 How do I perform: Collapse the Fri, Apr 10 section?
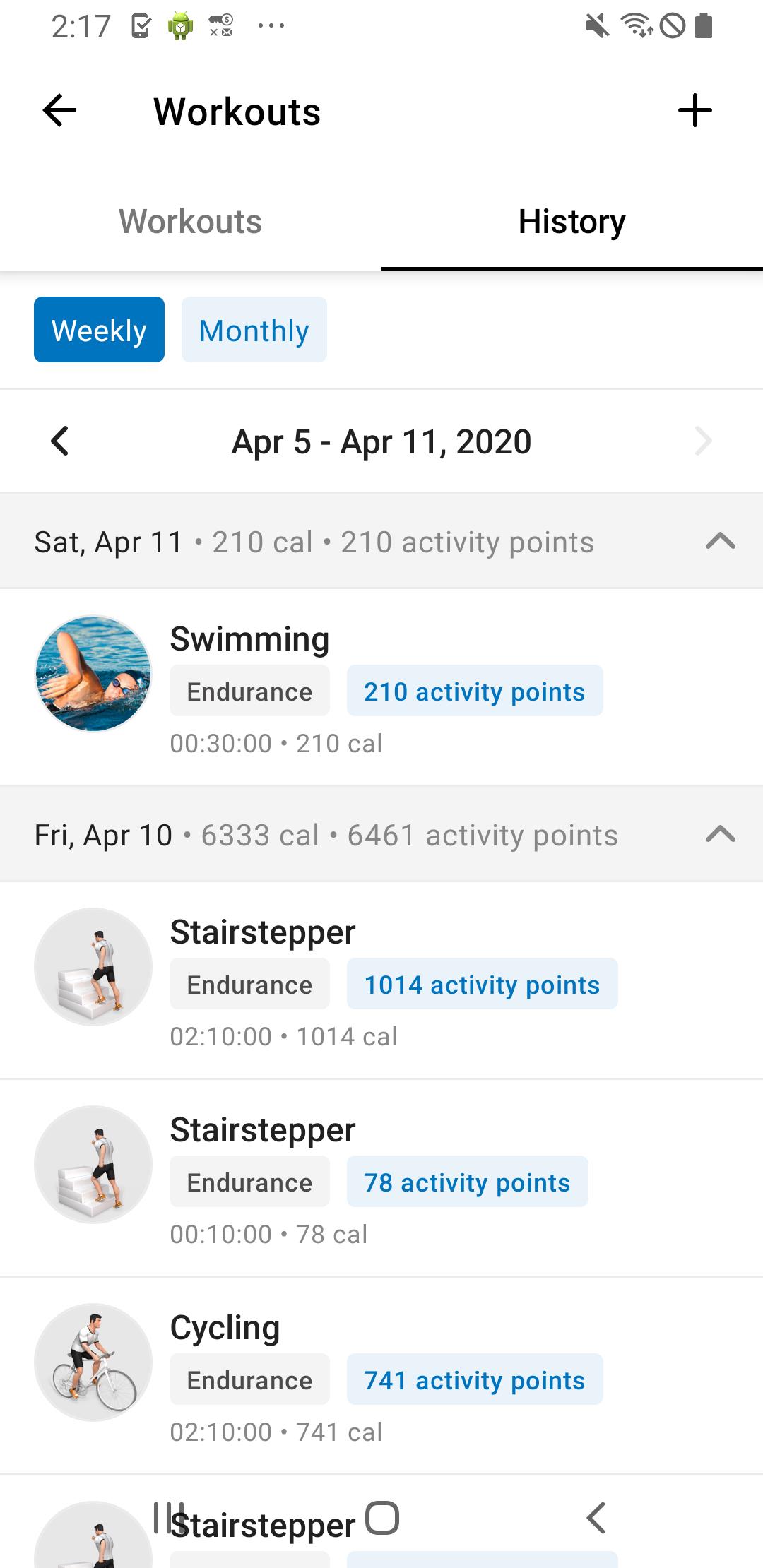pyautogui.click(x=721, y=835)
